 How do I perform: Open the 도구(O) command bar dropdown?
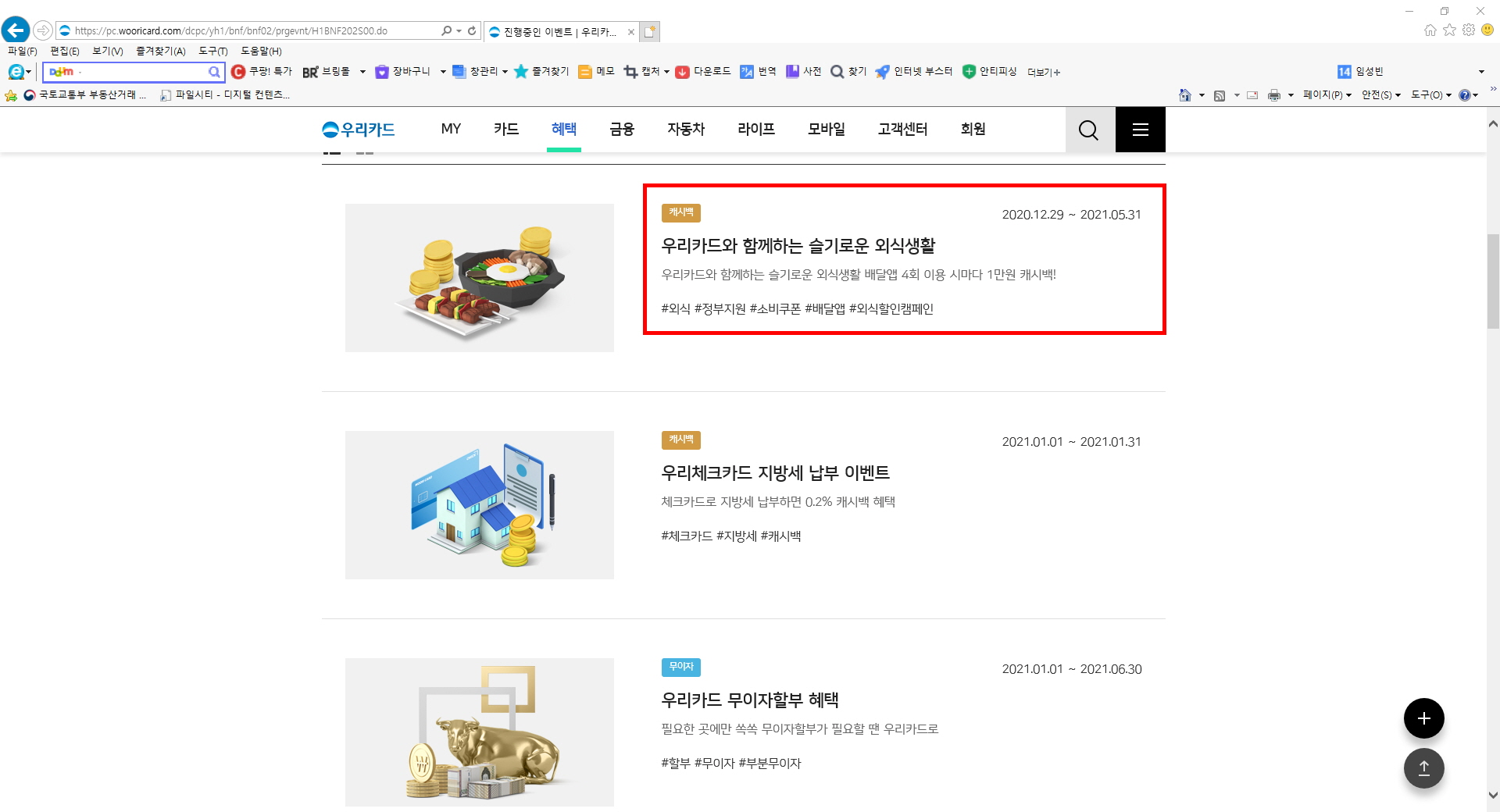(1431, 95)
